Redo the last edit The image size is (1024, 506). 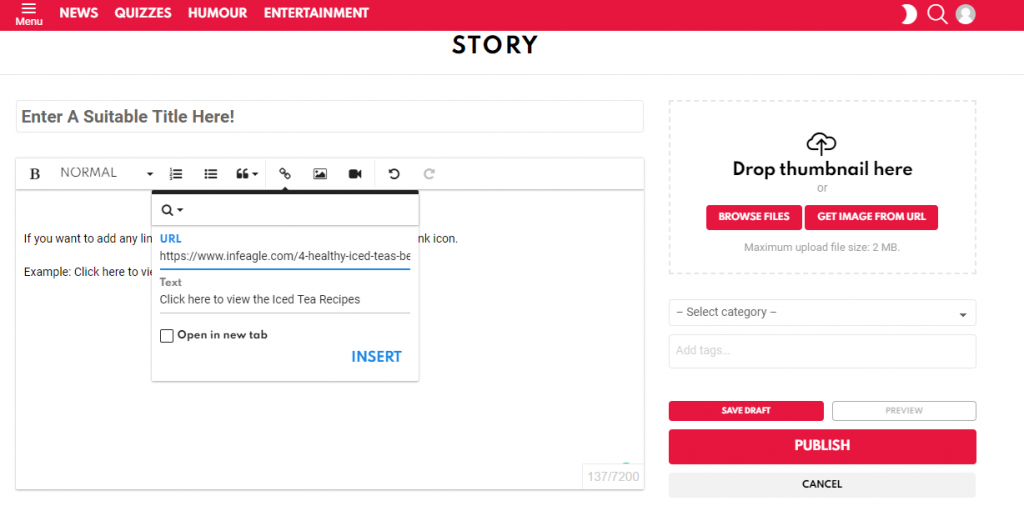pos(429,174)
